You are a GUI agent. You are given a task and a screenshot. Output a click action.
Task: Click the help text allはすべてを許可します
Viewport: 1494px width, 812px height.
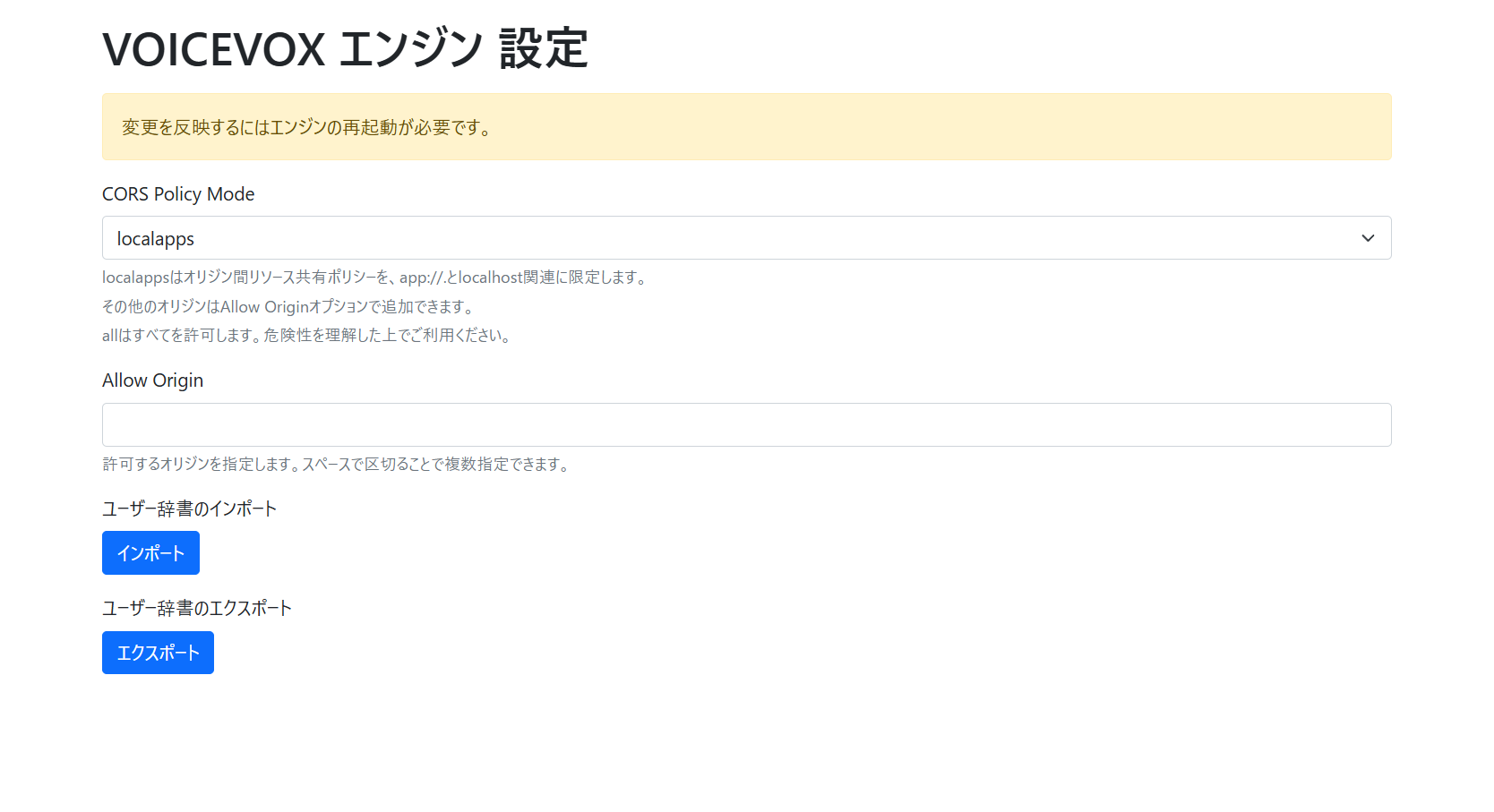tap(306, 336)
